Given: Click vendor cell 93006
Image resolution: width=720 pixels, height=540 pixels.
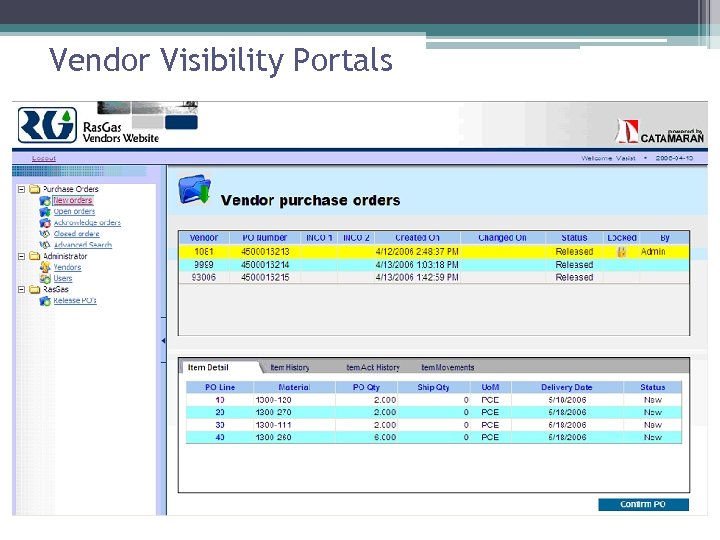Looking at the screenshot, I should point(203,277).
